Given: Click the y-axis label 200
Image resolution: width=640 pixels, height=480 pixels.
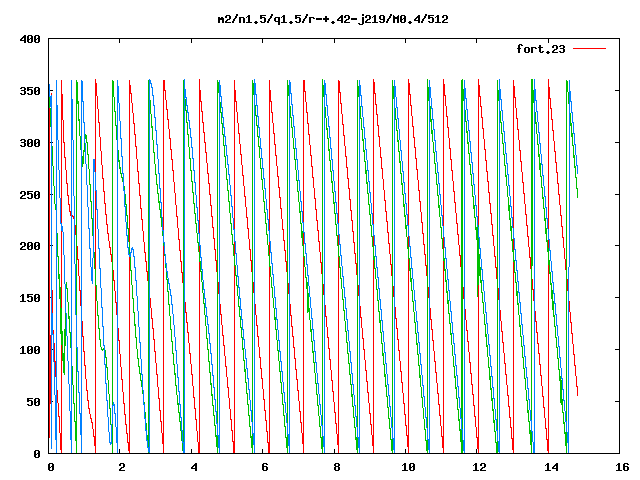Looking at the screenshot, I should coord(30,246).
